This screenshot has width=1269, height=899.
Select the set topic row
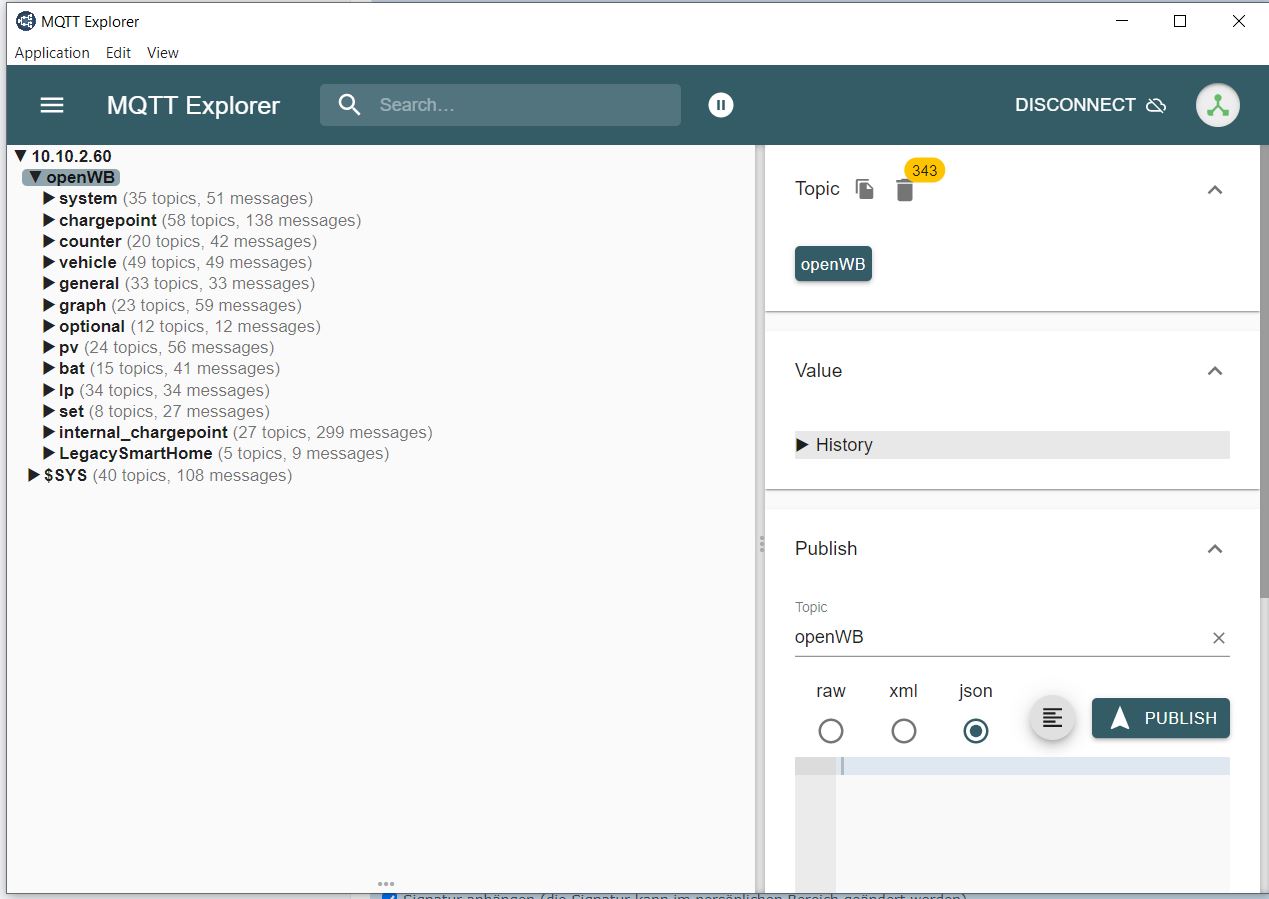(x=156, y=411)
